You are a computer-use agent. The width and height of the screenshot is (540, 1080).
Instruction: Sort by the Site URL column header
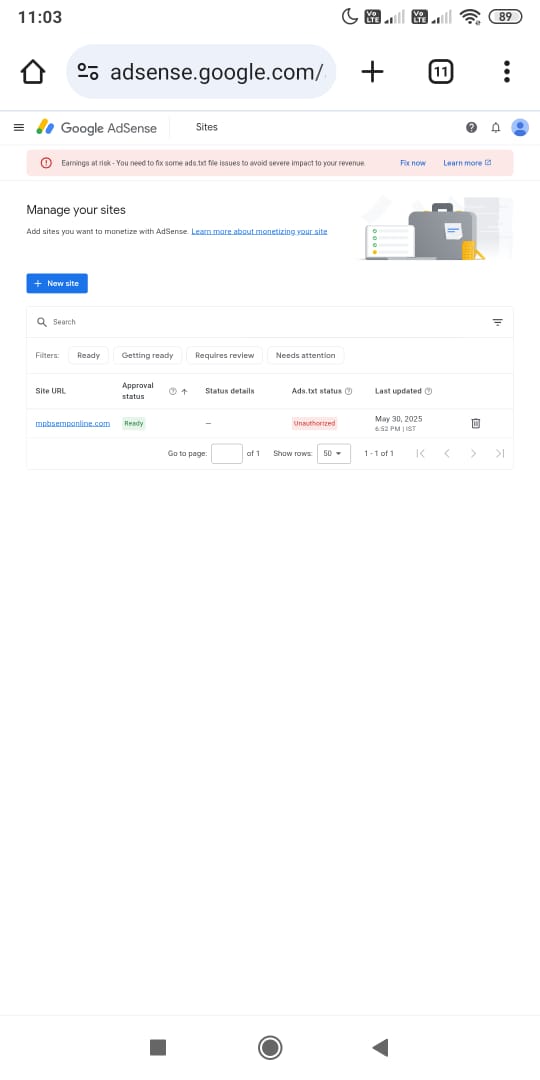[51, 391]
